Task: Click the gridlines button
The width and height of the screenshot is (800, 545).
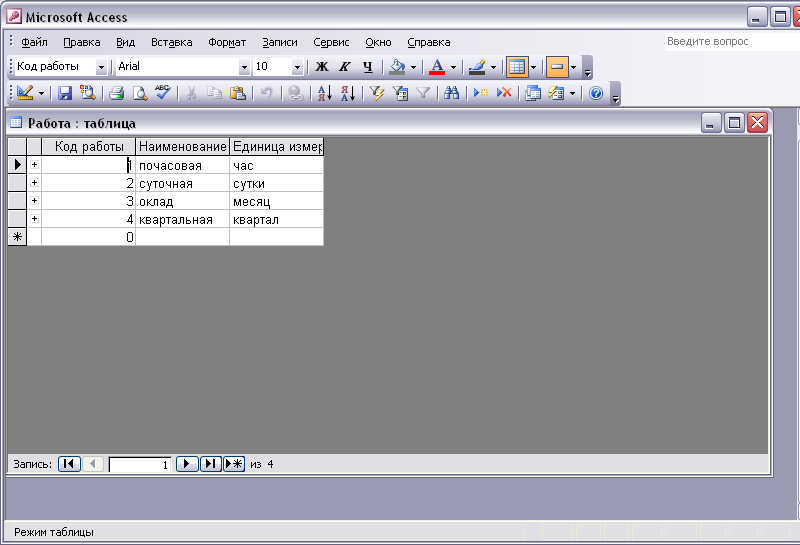Action: pos(517,67)
